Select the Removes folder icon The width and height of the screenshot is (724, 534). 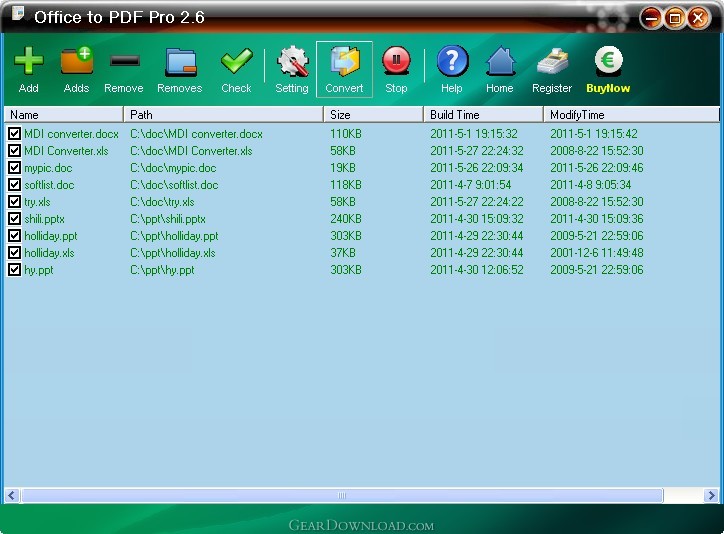(181, 62)
